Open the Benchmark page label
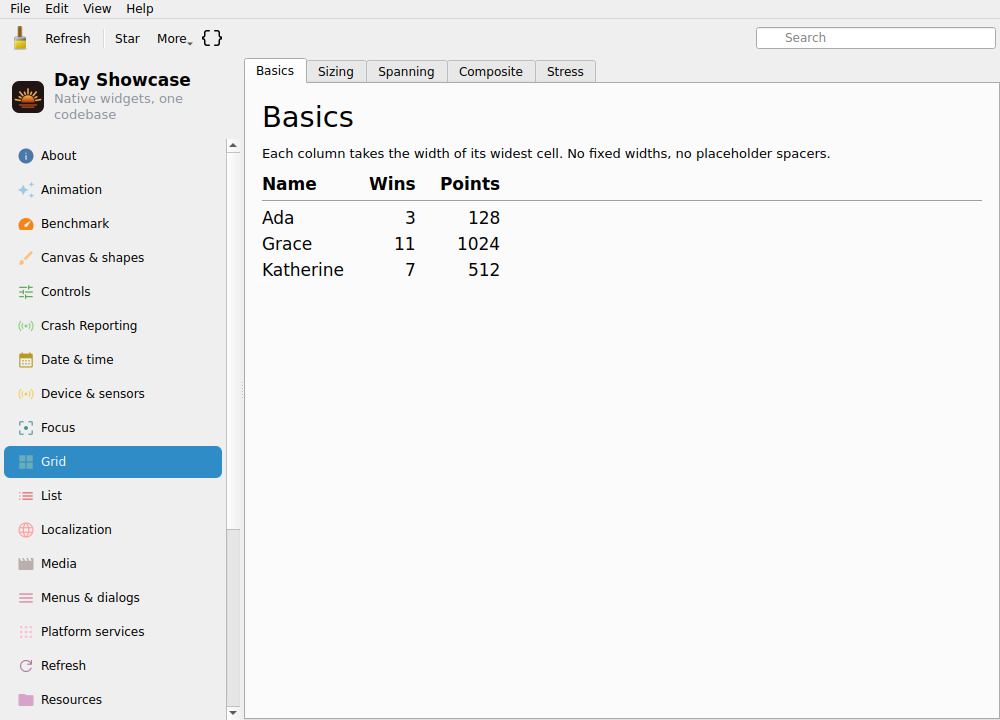Screen dimensions: 1000x720 point(75,224)
